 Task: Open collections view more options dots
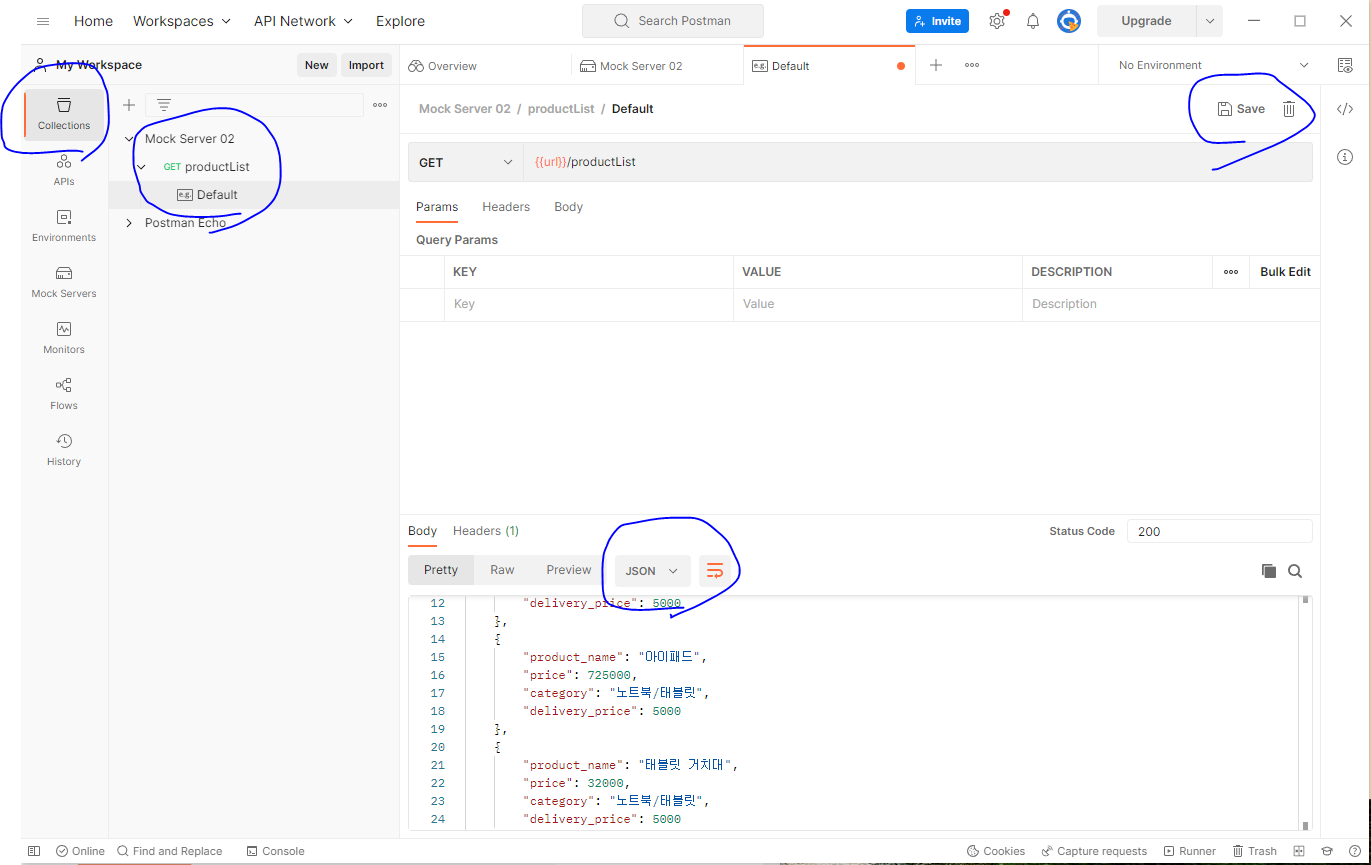380,105
